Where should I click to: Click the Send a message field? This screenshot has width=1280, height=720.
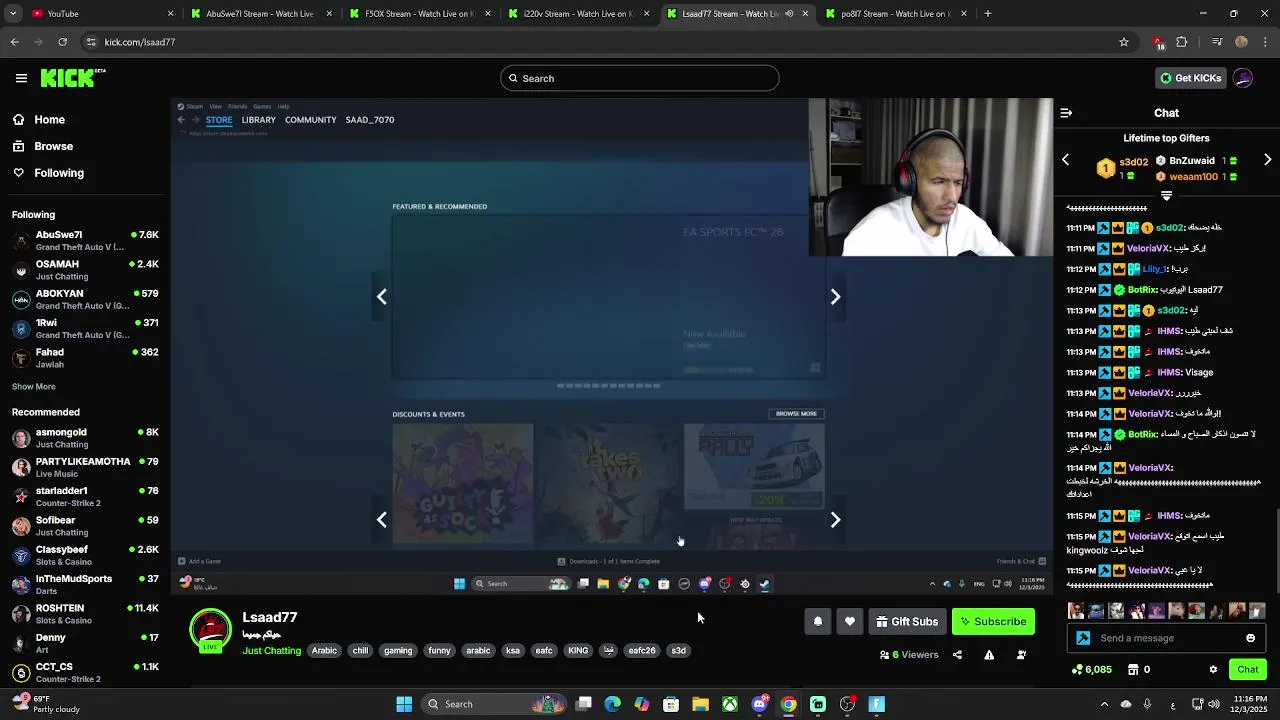[x=1167, y=638]
